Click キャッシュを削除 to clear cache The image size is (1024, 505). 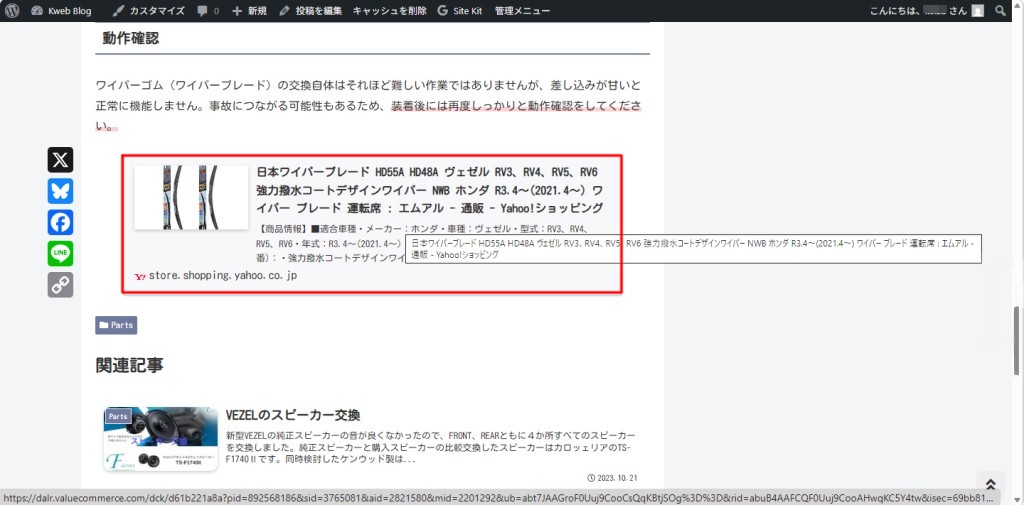389,11
